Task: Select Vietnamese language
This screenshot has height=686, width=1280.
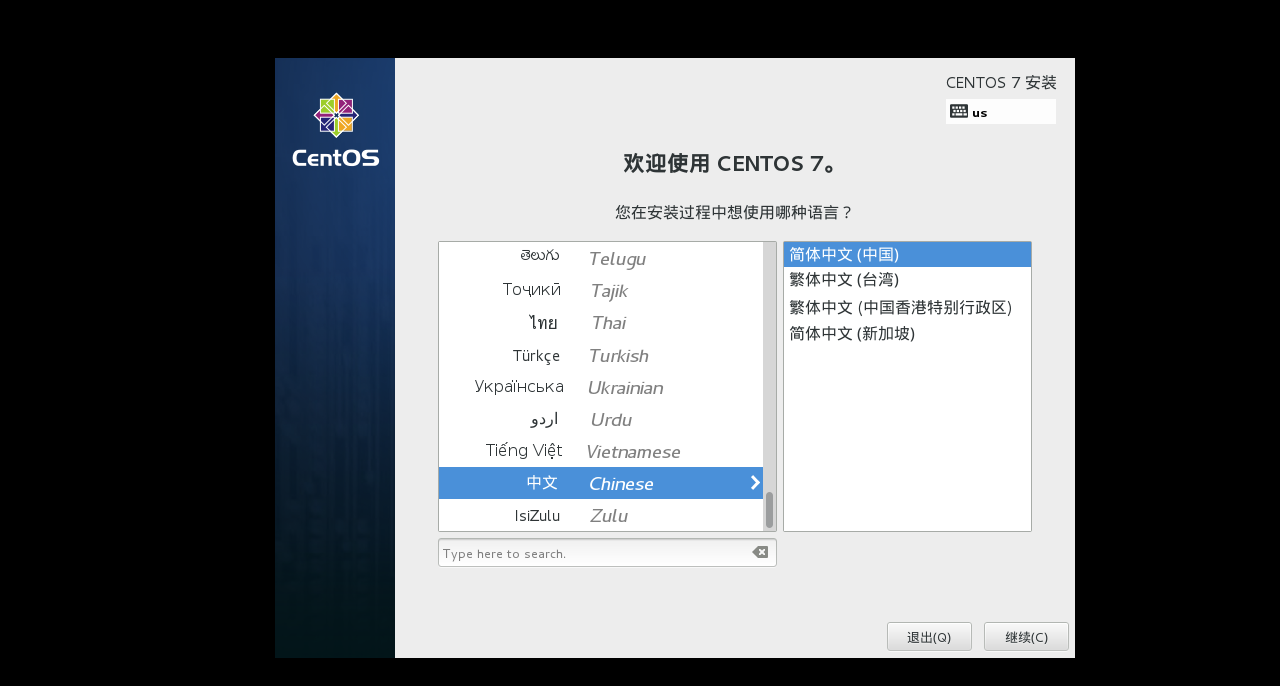Action: pyautogui.click(x=601, y=451)
